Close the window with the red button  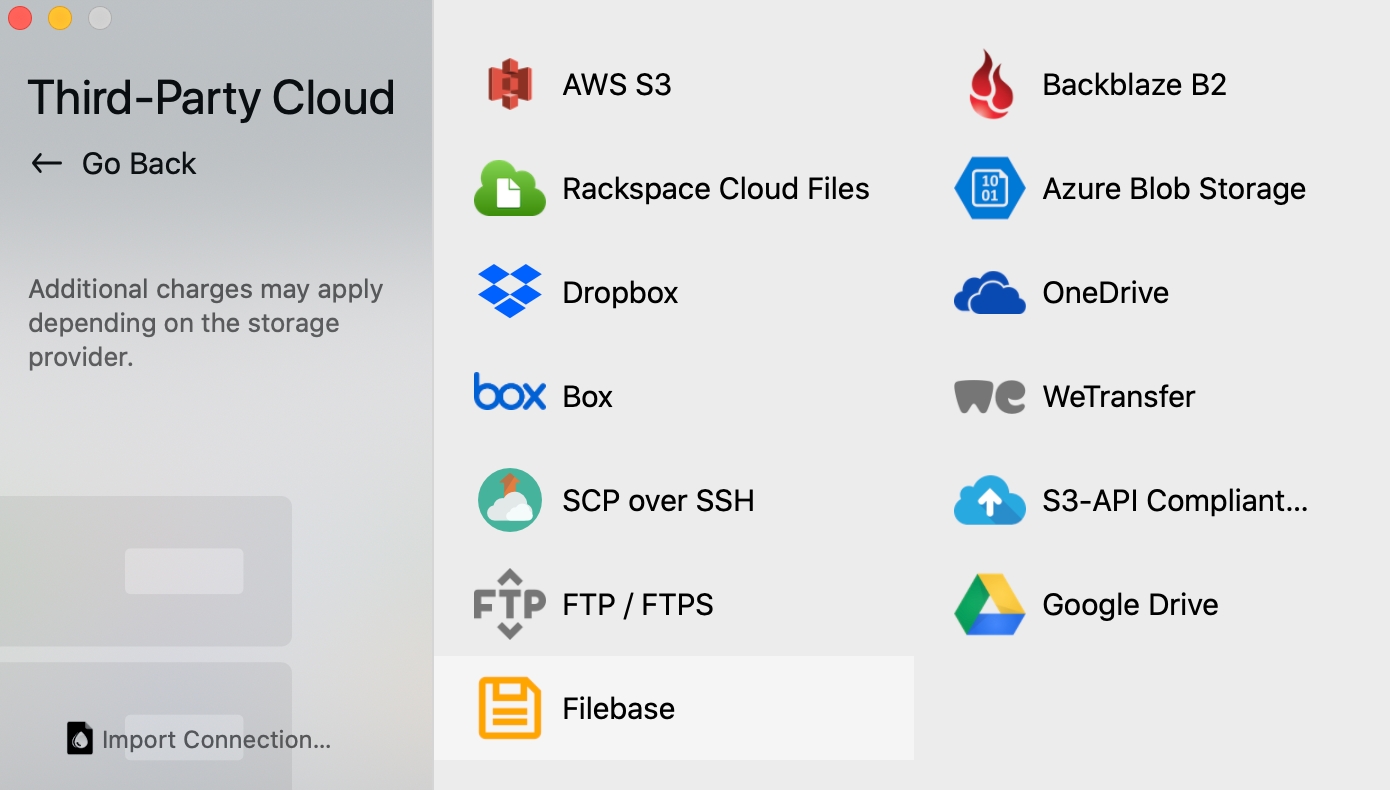[x=20, y=18]
